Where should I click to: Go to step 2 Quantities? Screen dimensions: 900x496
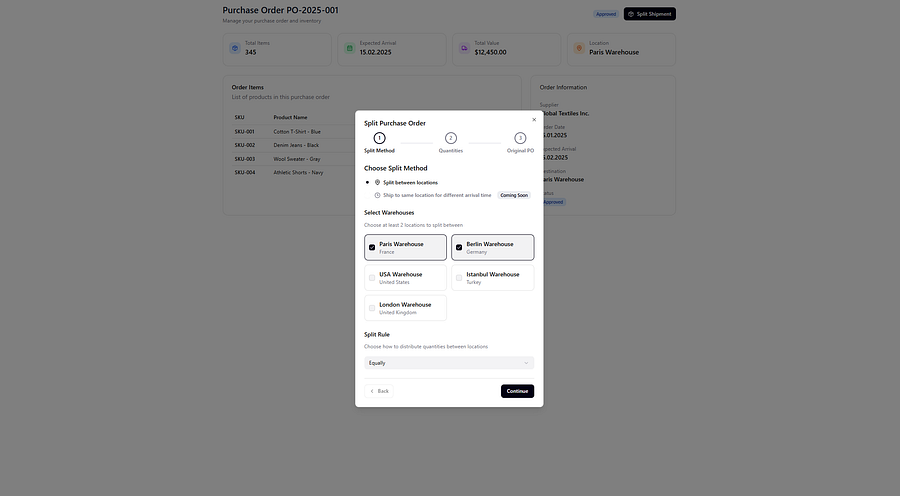click(x=451, y=138)
